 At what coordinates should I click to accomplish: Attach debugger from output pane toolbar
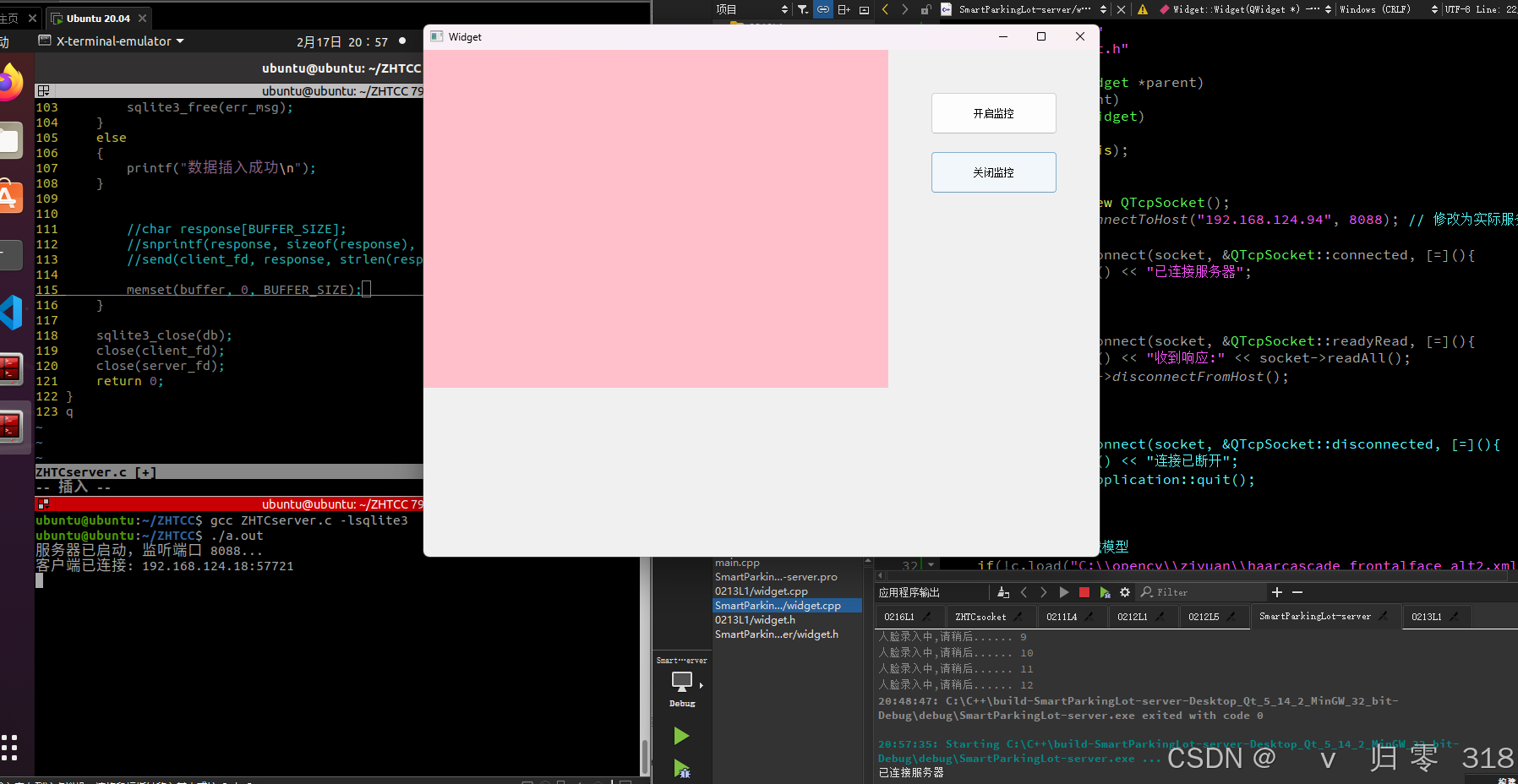coord(1105,592)
